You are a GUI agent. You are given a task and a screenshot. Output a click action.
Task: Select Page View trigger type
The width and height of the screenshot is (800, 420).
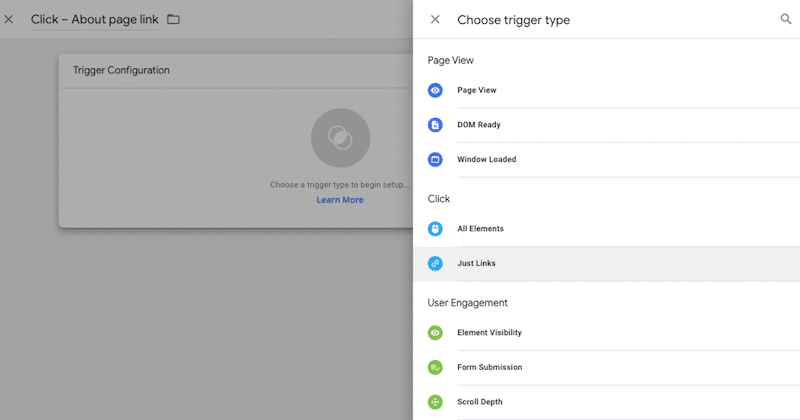coord(477,90)
